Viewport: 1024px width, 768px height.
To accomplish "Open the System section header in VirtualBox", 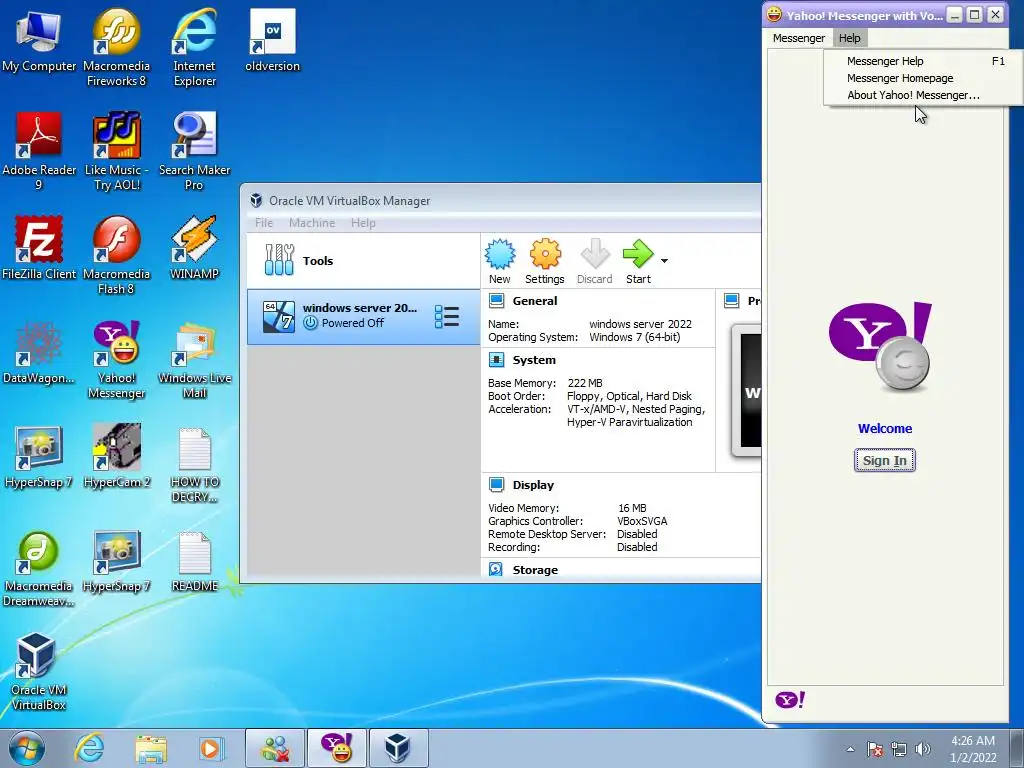I will [534, 360].
